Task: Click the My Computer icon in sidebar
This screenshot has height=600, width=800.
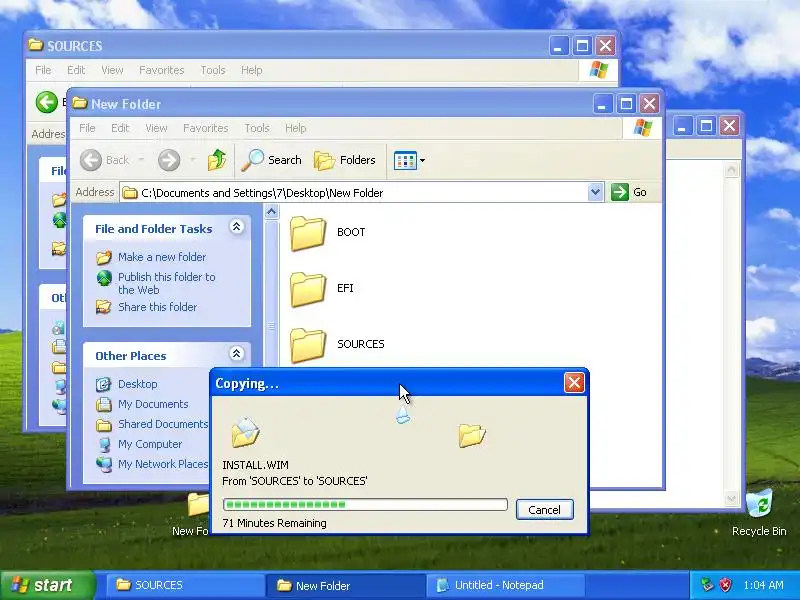Action: pyautogui.click(x=104, y=444)
